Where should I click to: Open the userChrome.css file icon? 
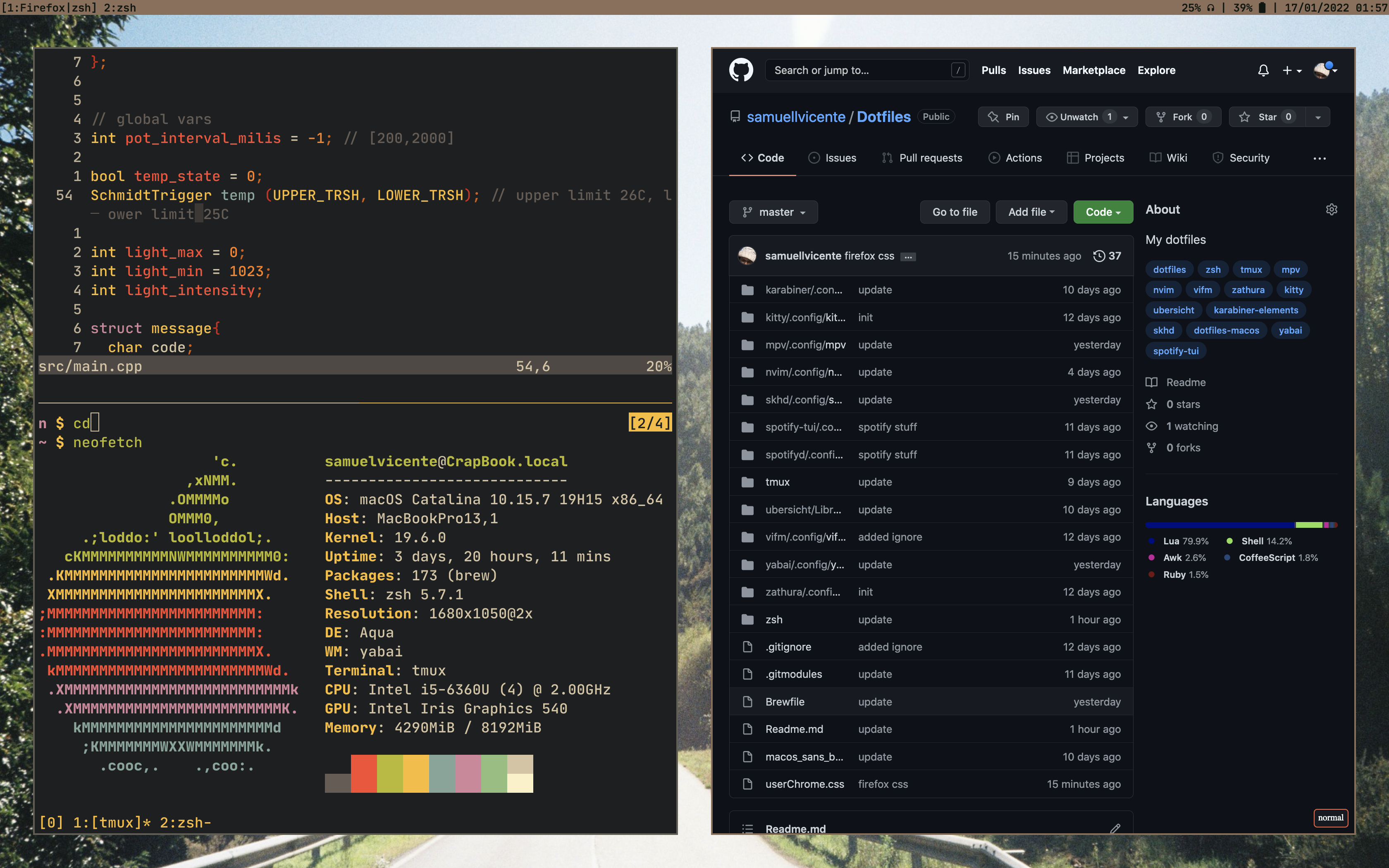(x=747, y=784)
